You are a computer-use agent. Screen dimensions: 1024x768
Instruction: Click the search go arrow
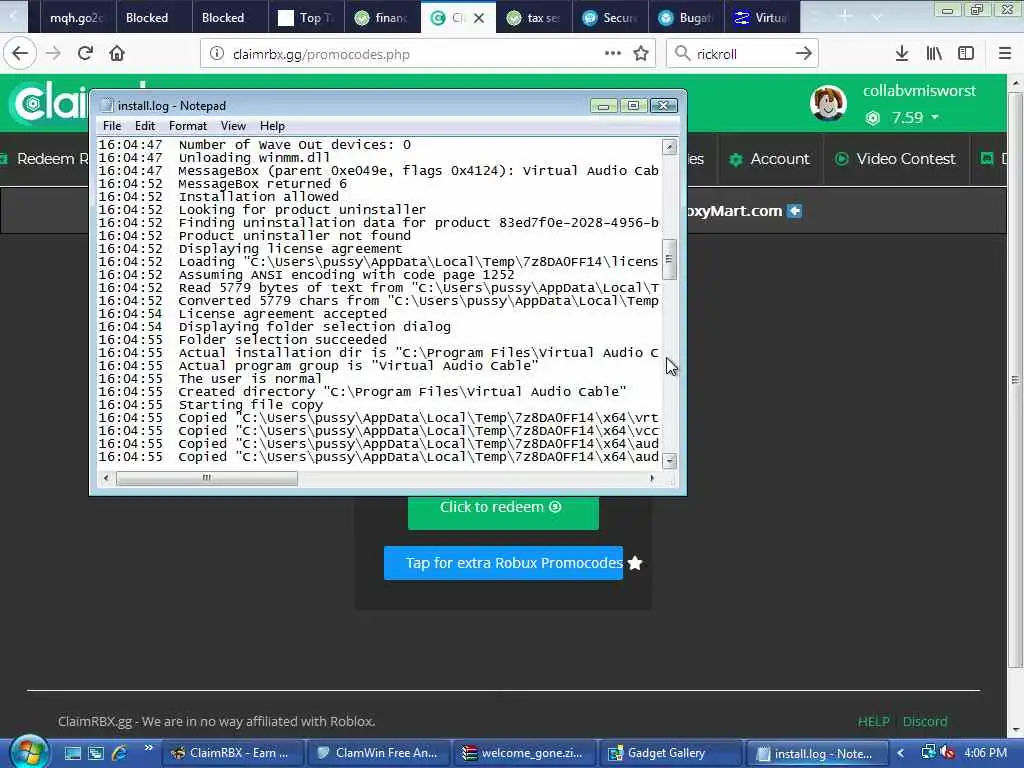click(803, 54)
